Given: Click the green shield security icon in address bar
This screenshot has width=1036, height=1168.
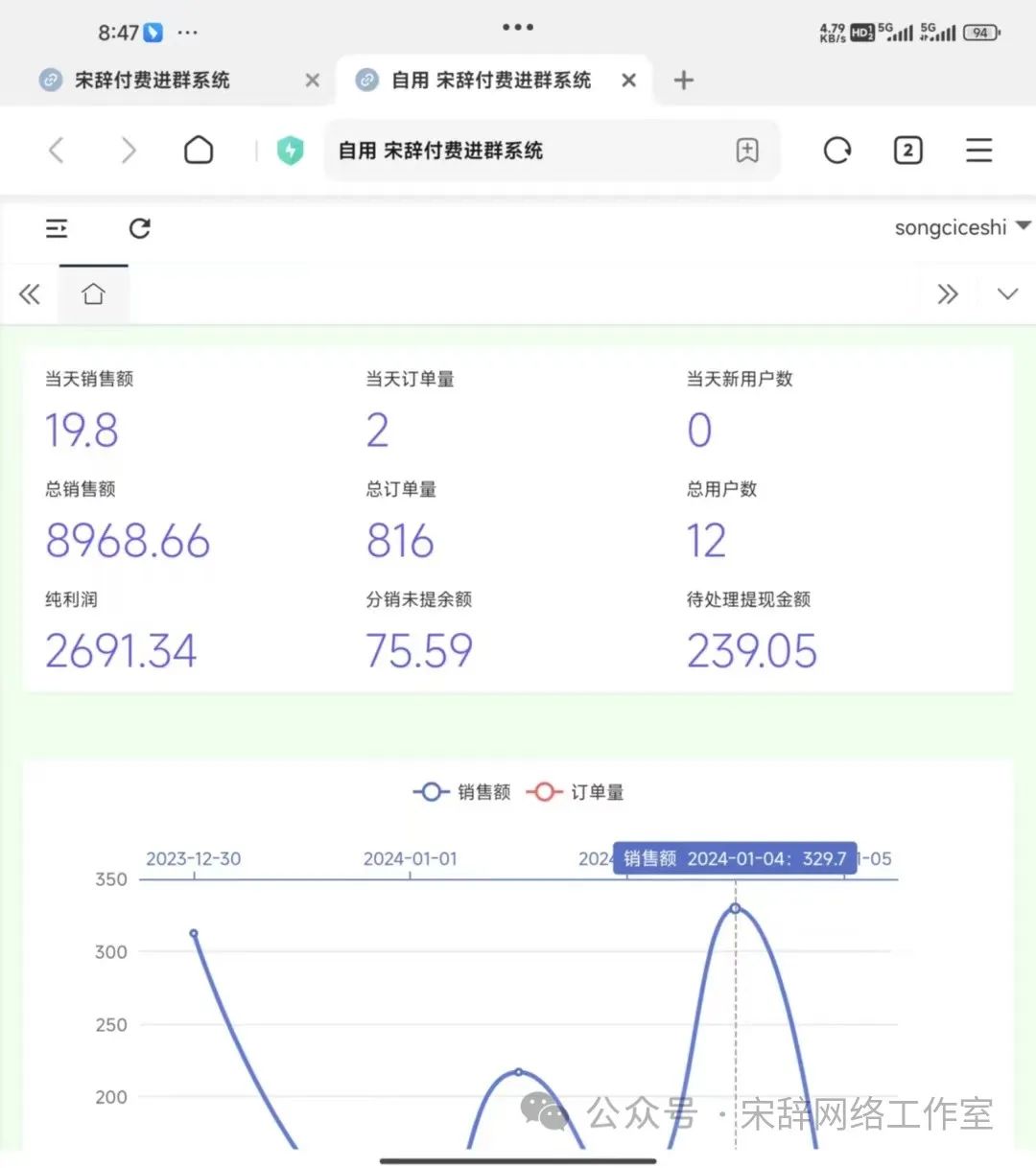Looking at the screenshot, I should tap(291, 150).
